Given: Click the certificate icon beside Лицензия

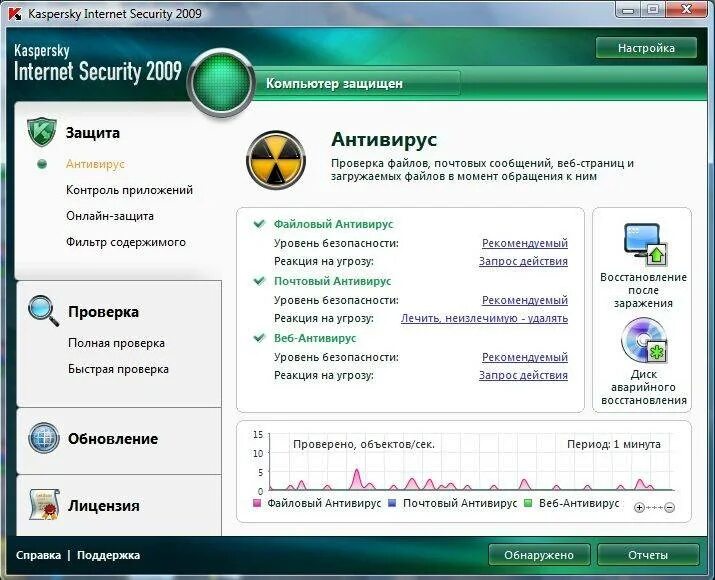Looking at the screenshot, I should coord(44,504).
